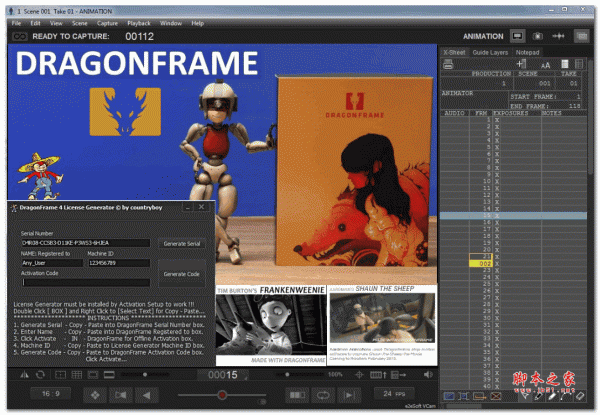This screenshot has height=415, width=600.
Task: Click the grid layout icon in X-Sheet toolbar
Action: [x=579, y=64]
